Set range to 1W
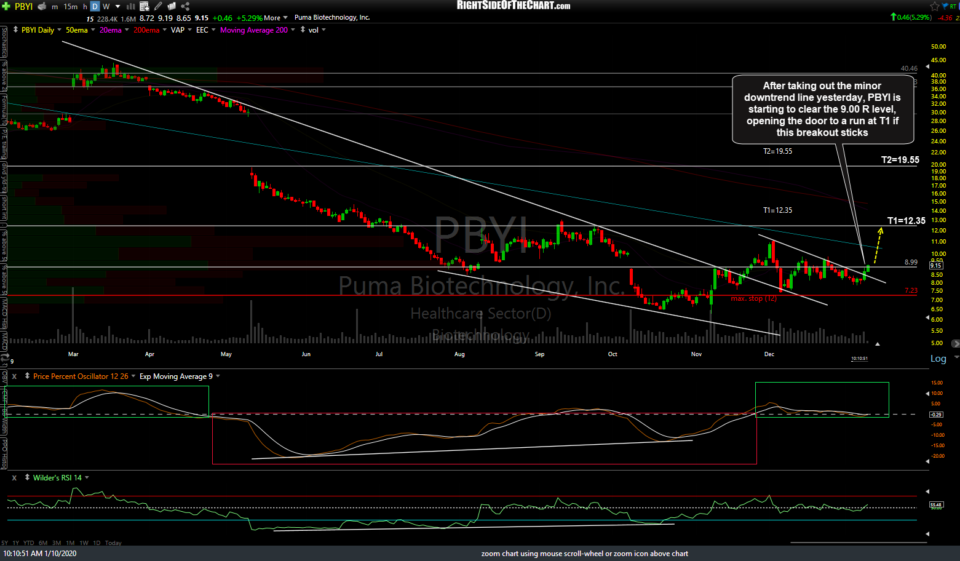 point(84,543)
